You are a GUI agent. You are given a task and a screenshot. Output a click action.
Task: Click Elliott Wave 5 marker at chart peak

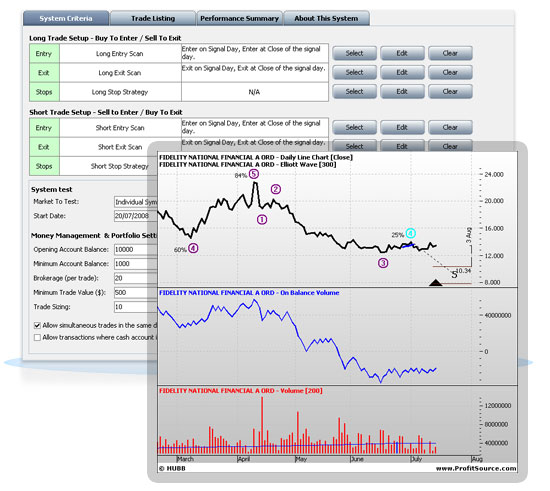(254, 174)
